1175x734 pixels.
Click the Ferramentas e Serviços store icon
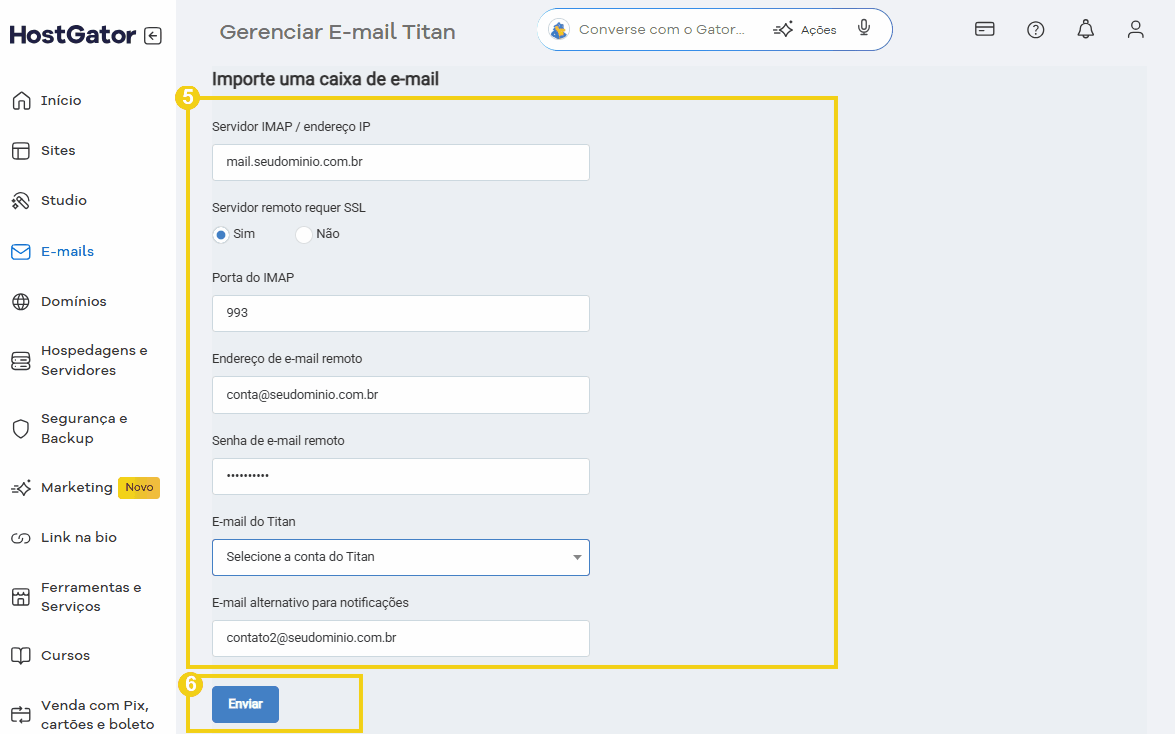tap(21, 597)
